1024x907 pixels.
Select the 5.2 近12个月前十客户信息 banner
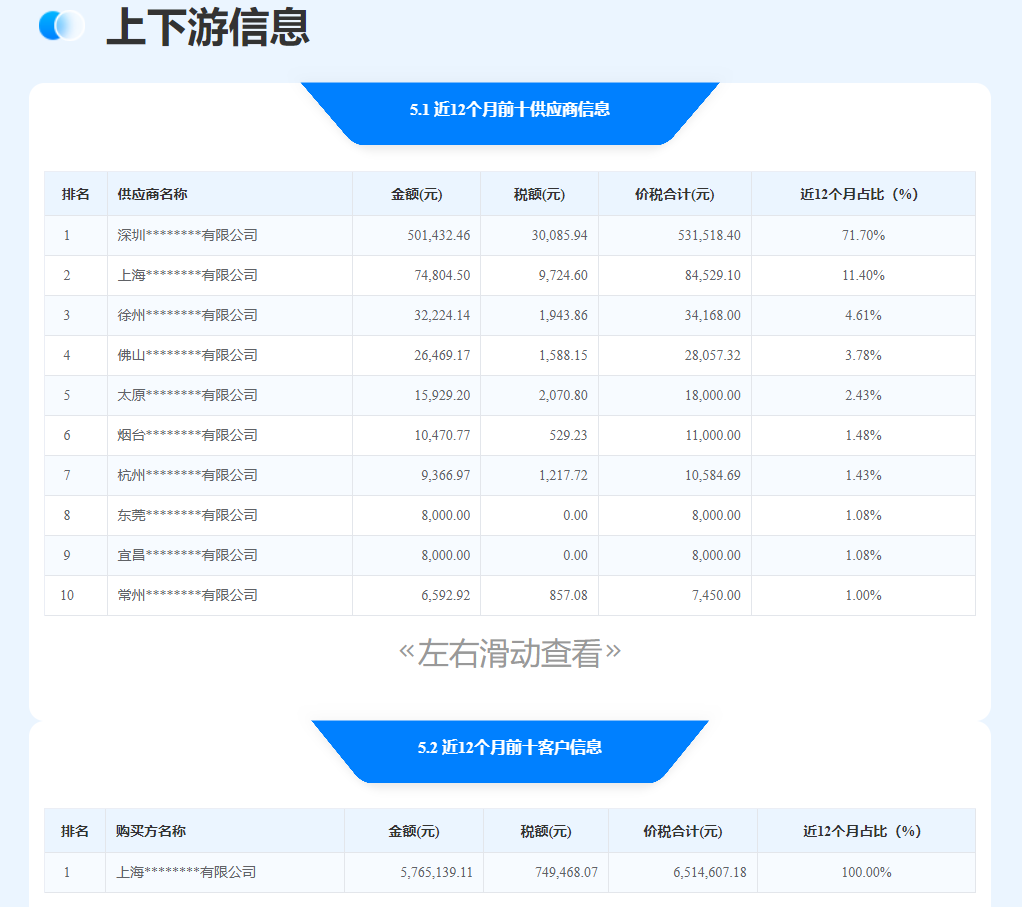click(x=511, y=751)
